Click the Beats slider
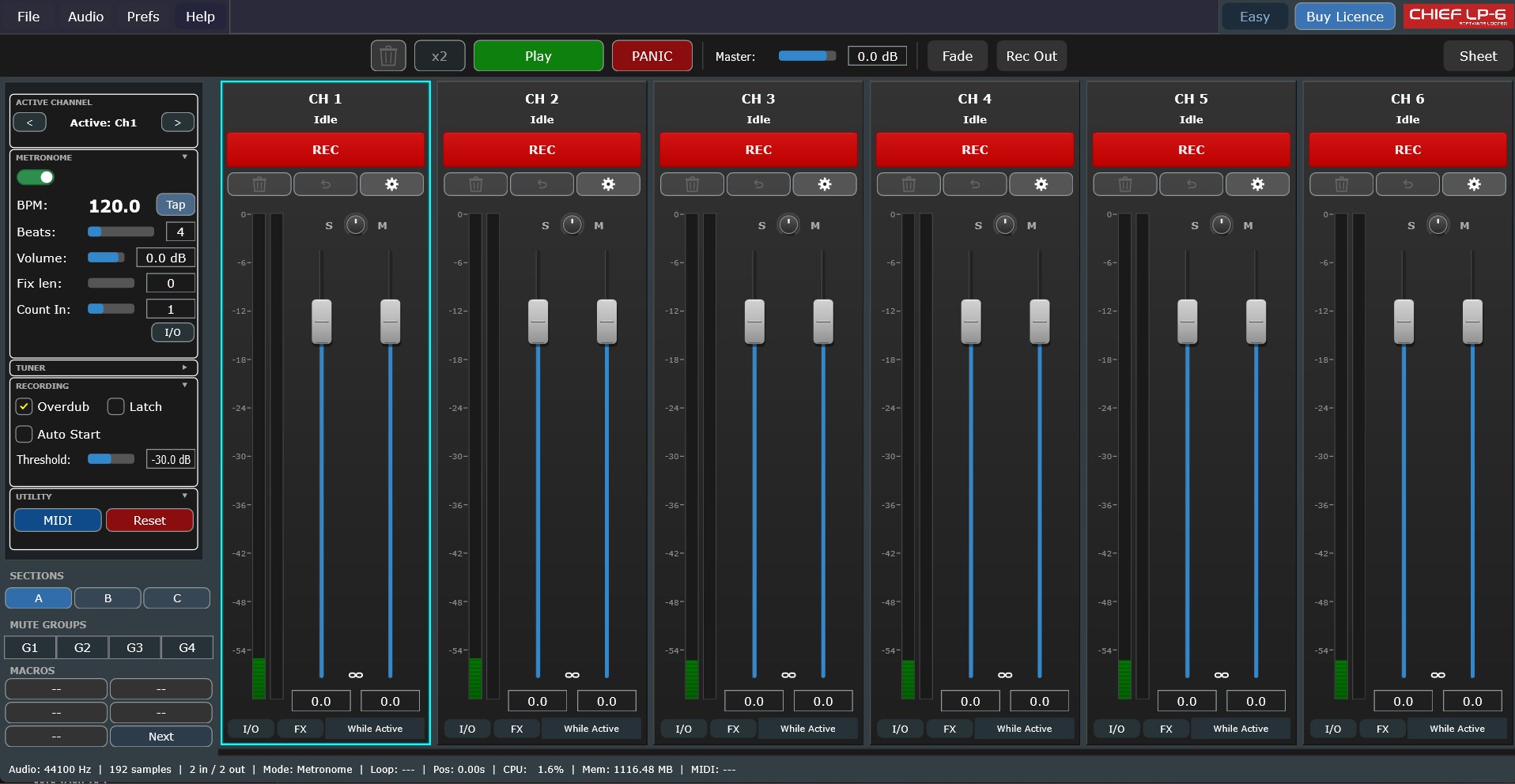The width and height of the screenshot is (1515, 784). (x=121, y=232)
